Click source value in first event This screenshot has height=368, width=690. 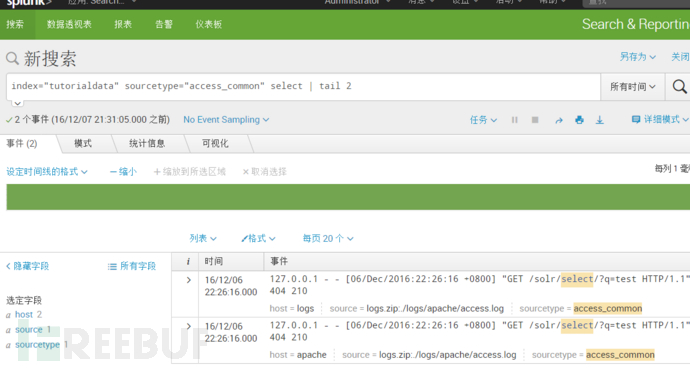(x=435, y=309)
